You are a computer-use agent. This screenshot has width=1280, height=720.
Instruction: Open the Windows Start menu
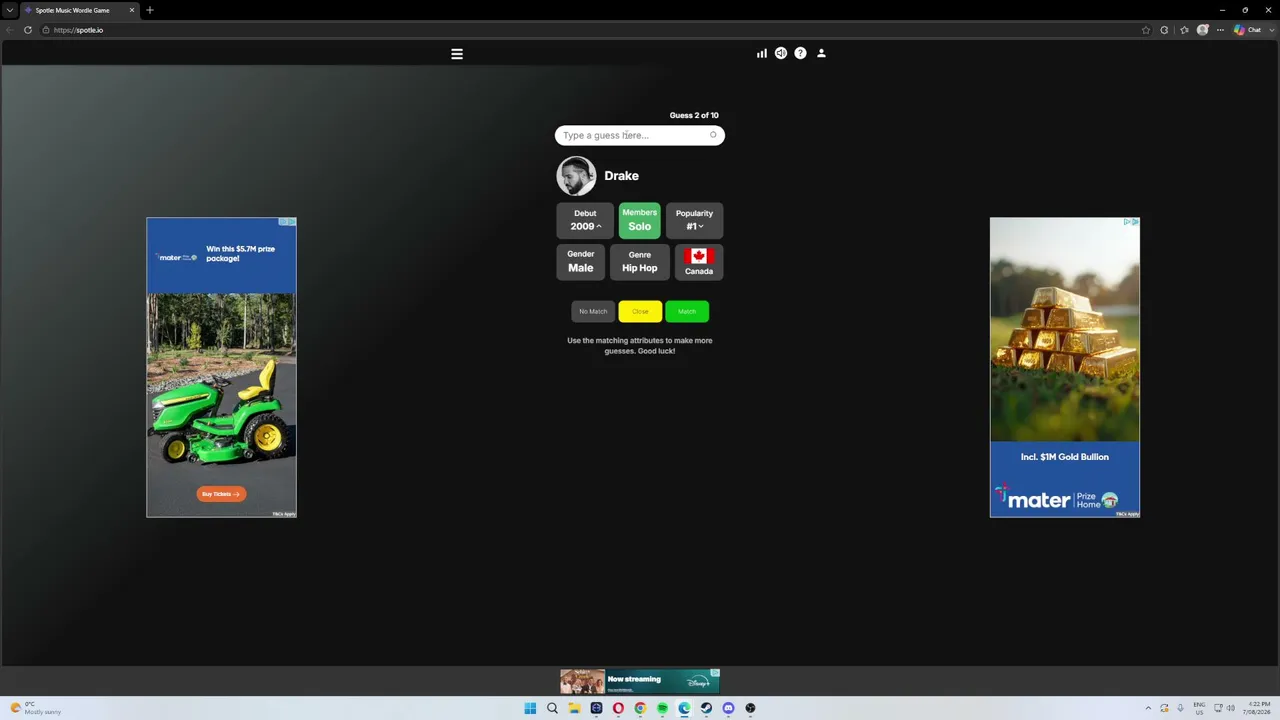(x=530, y=708)
